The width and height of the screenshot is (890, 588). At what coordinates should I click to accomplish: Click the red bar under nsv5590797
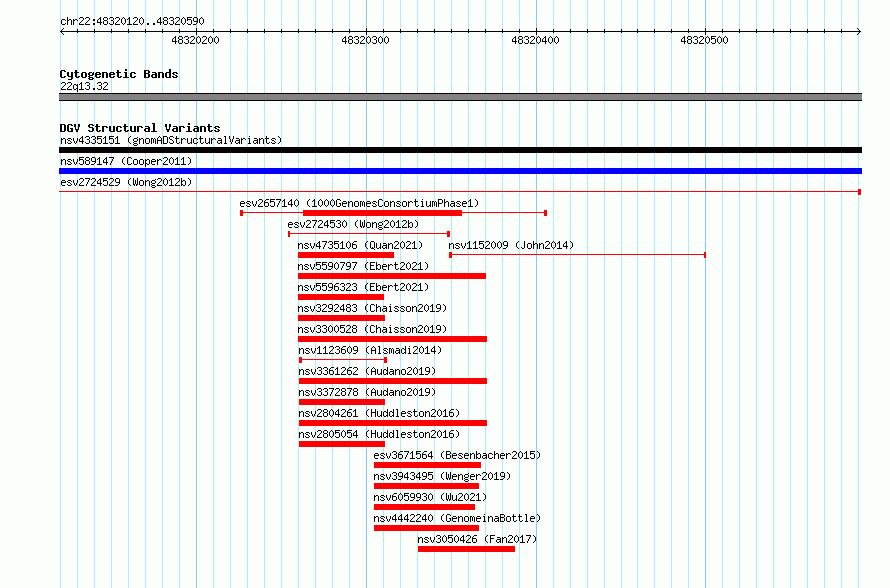392,276
